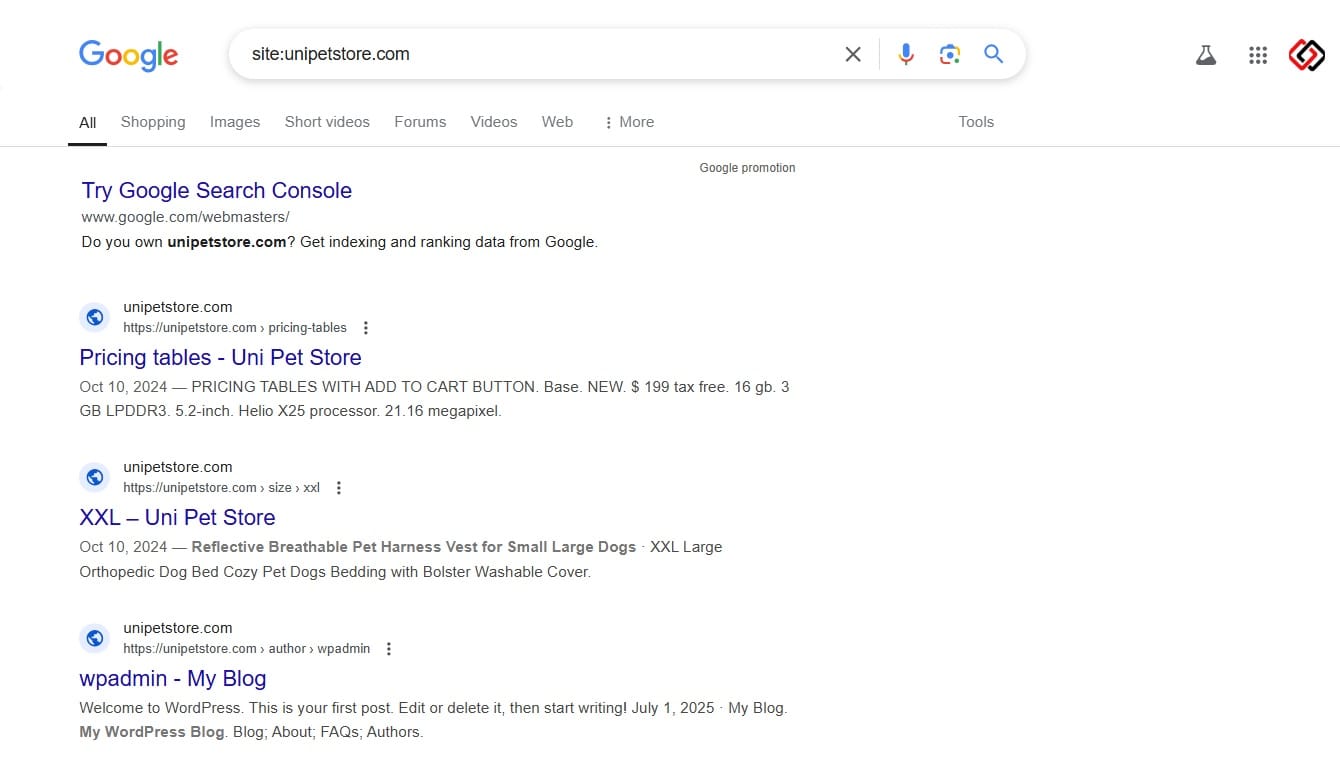The height and width of the screenshot is (768, 1340).
Task: Click globe favicon of pricing-tables result
Action: [94, 317]
